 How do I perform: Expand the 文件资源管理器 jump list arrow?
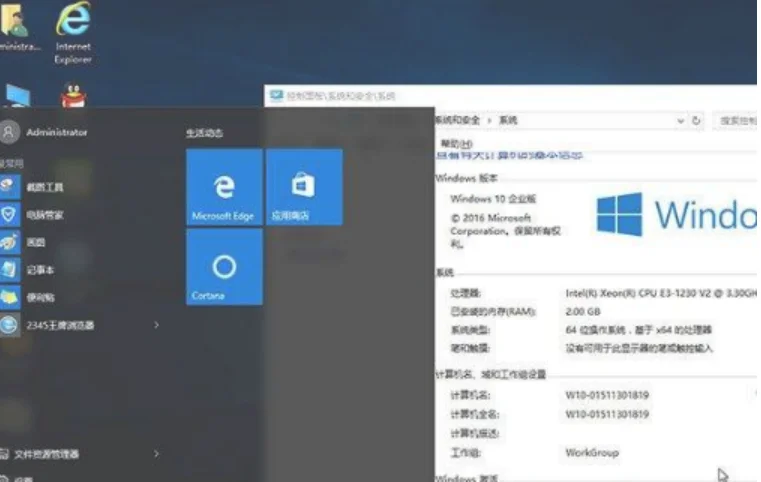tap(156, 454)
